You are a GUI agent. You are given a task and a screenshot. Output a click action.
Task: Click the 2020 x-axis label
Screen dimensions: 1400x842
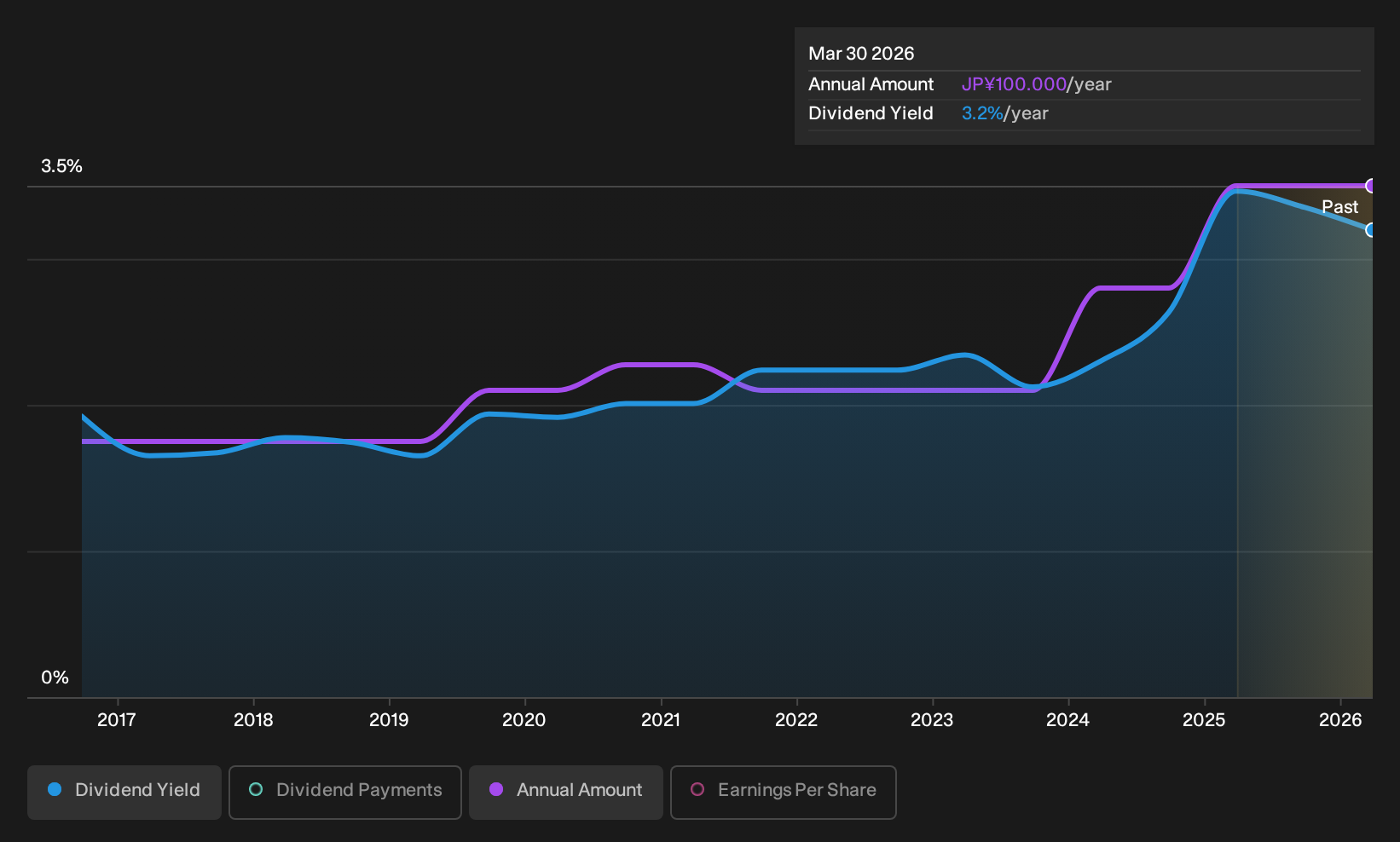[524, 720]
